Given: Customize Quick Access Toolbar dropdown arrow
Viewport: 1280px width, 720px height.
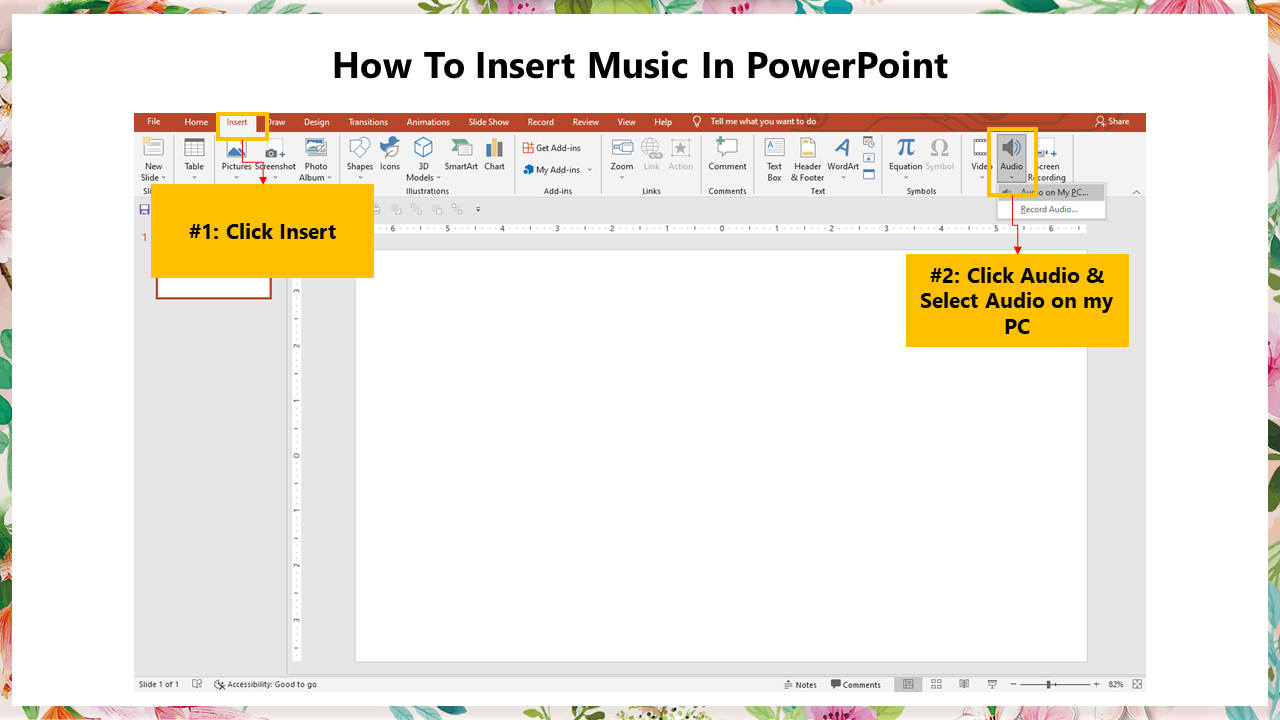Looking at the screenshot, I should (x=478, y=210).
